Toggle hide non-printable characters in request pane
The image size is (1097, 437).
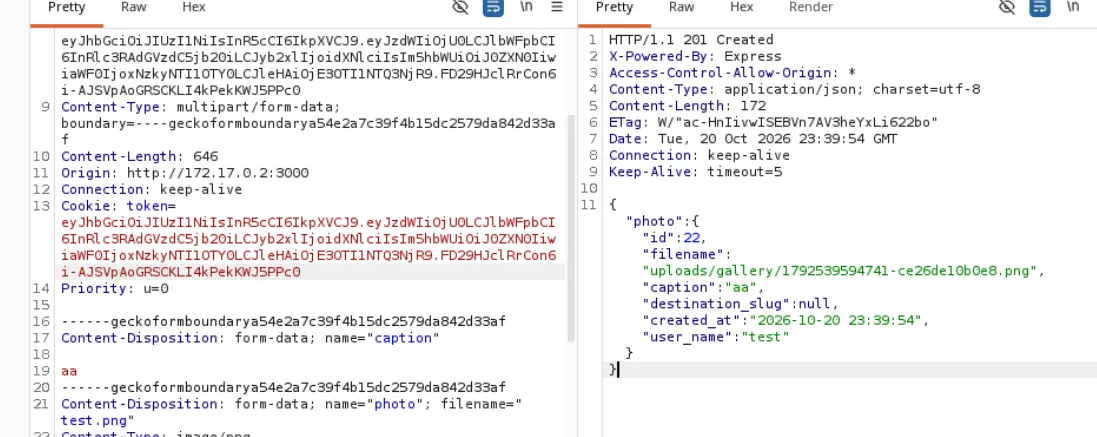460,8
